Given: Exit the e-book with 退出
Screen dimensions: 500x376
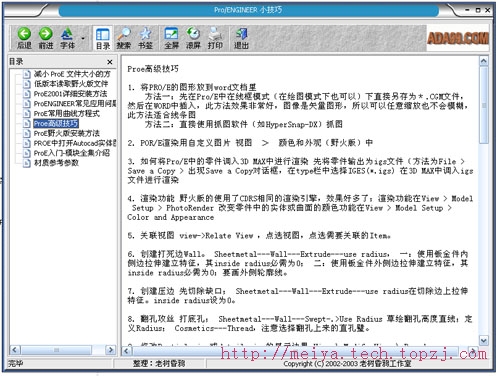Looking at the screenshot, I should pos(241,38).
